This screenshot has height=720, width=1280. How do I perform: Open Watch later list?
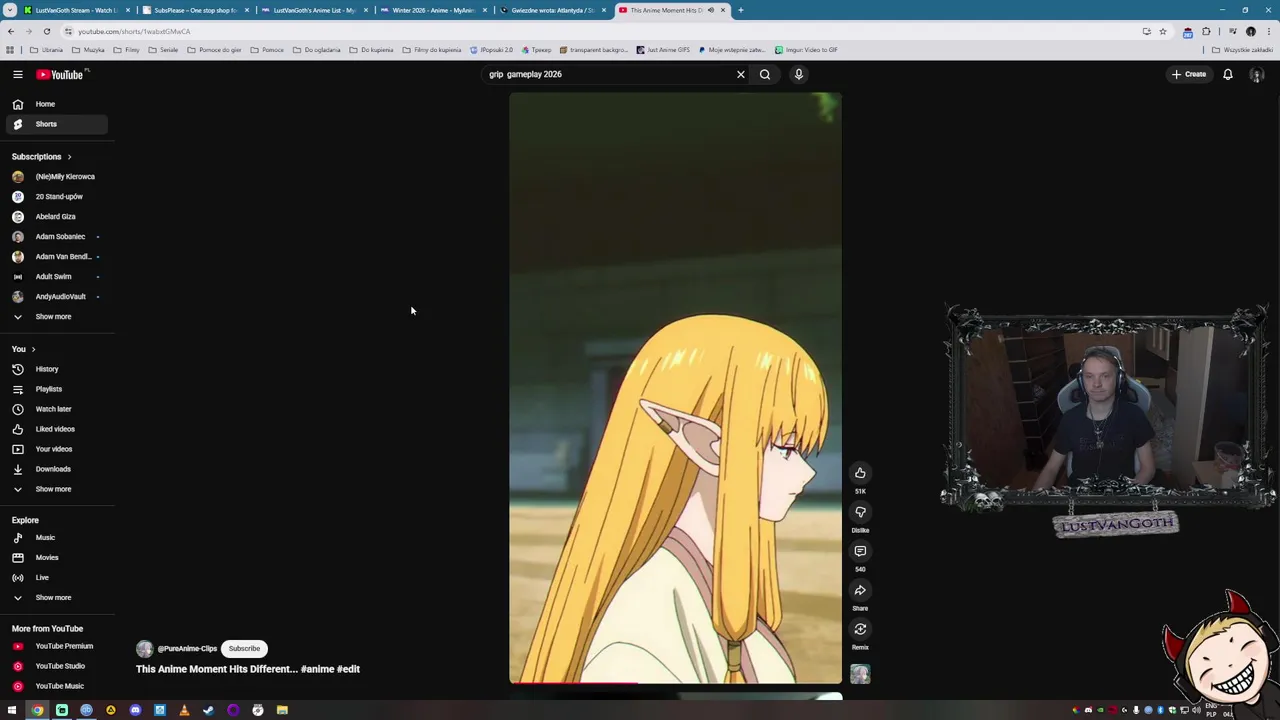pos(55,409)
